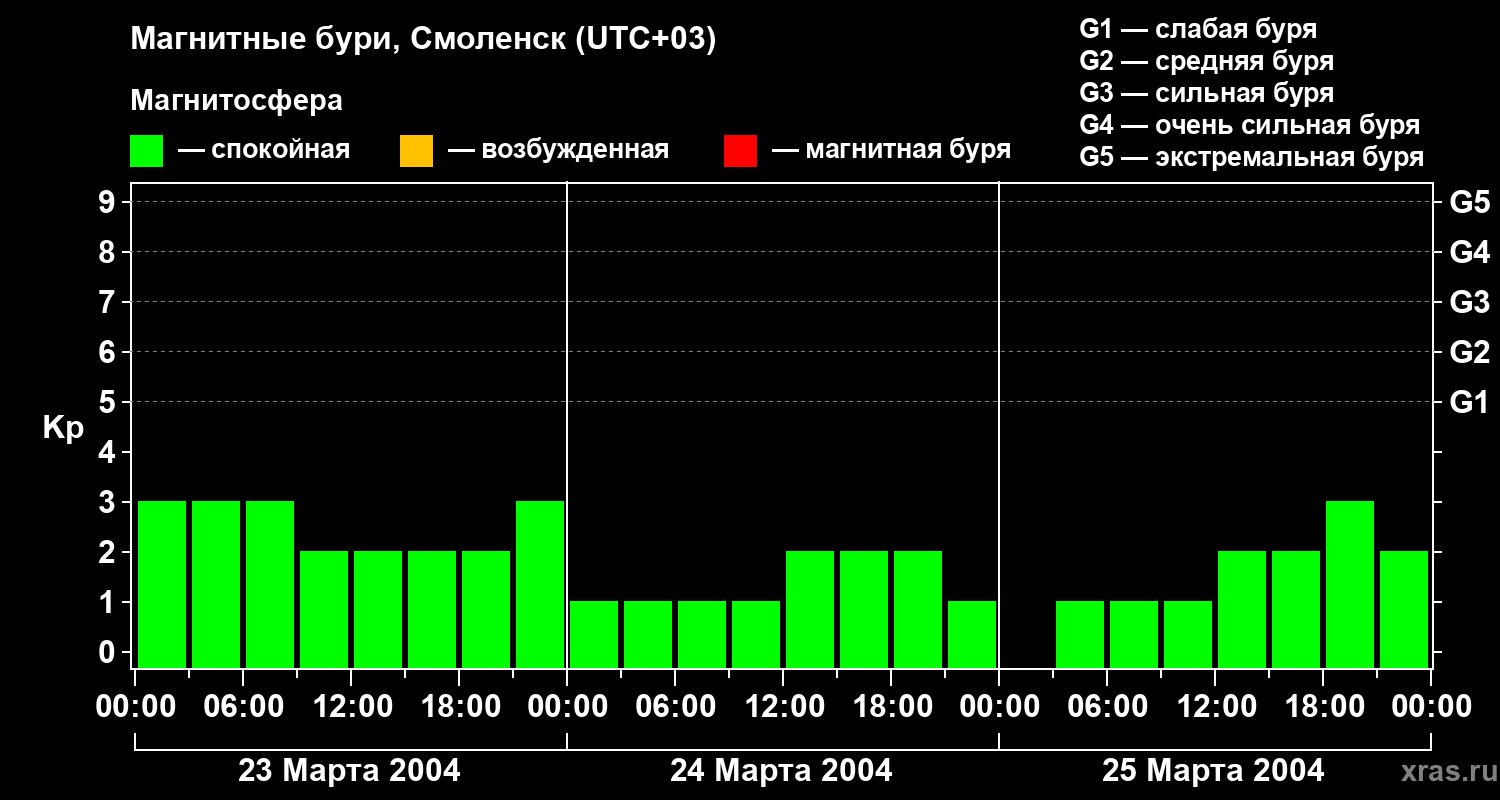This screenshot has height=800, width=1500.
Task: Click the '06:00' time label for 25 Марта
Action: (1107, 706)
